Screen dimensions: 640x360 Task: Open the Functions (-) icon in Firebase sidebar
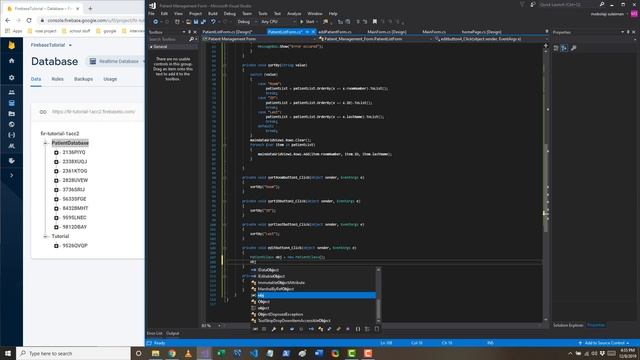tap(11, 135)
